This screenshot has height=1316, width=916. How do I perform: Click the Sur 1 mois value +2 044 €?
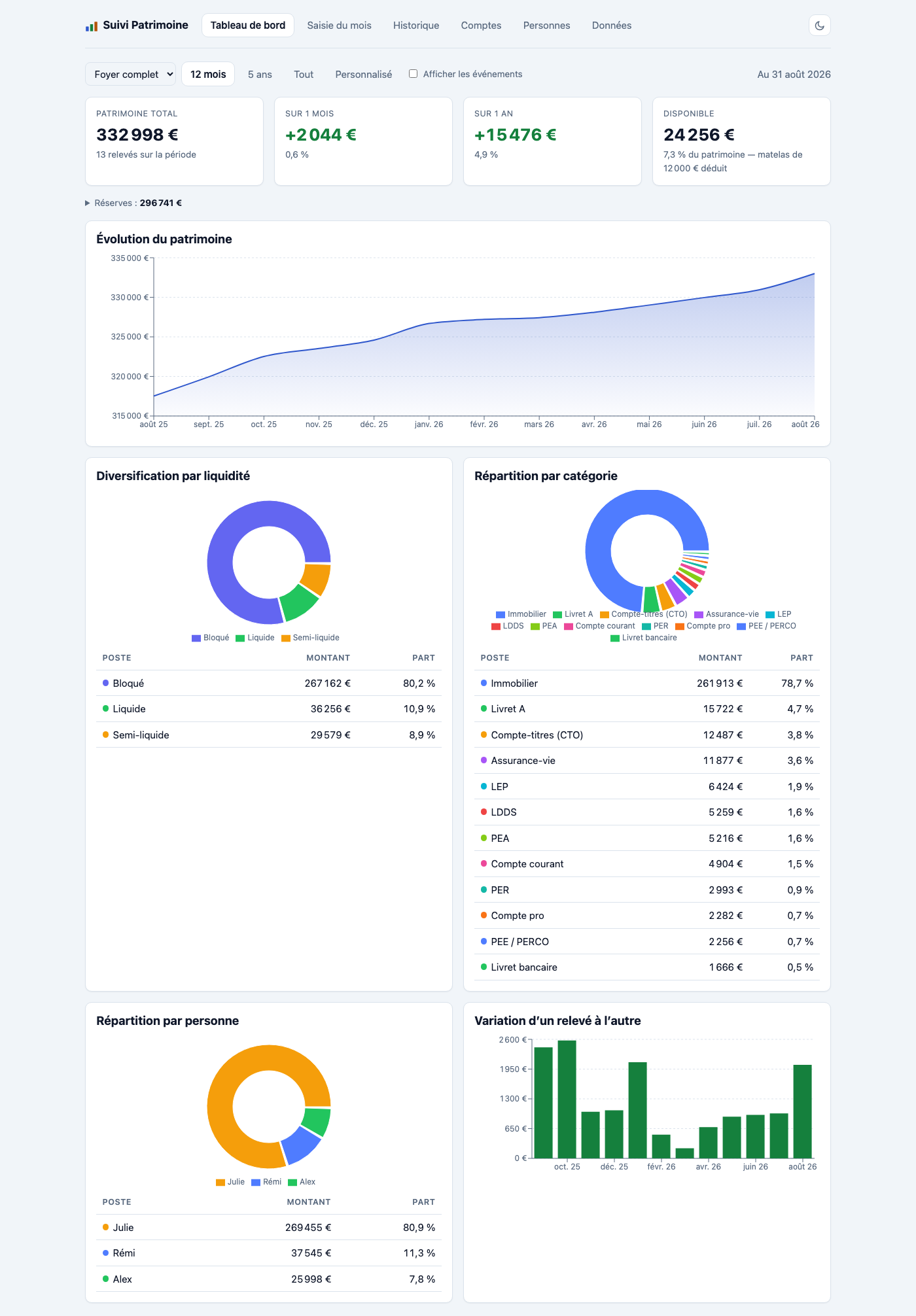pyautogui.click(x=321, y=135)
